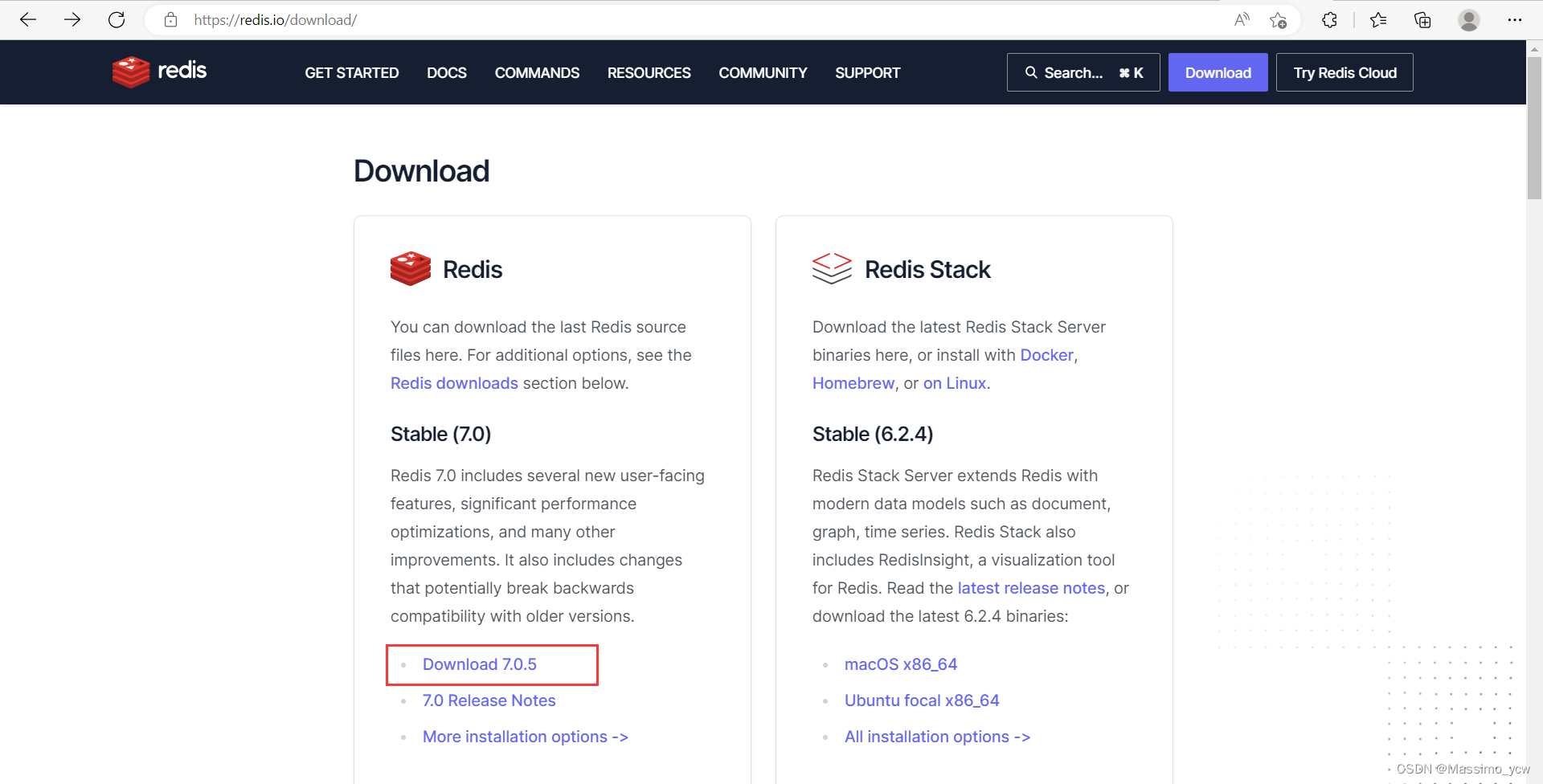This screenshot has width=1543, height=784.
Task: Open More installation options link
Action: [525, 737]
